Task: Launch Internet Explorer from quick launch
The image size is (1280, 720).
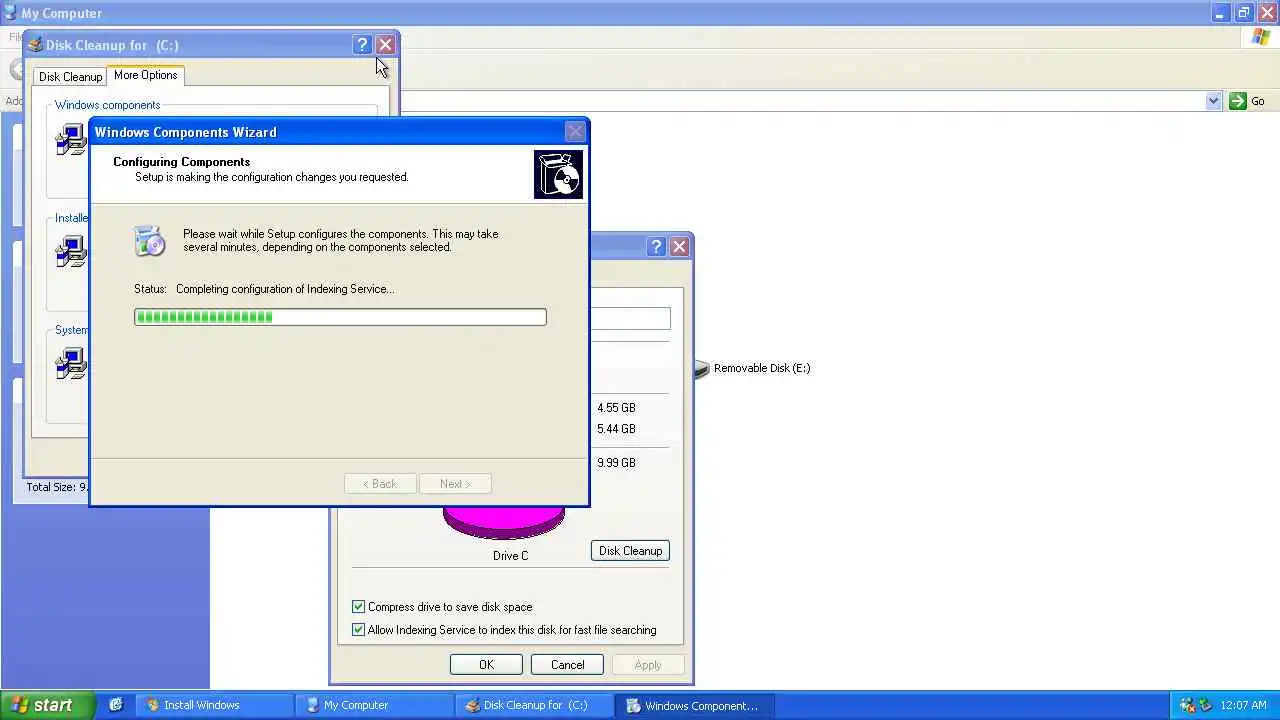Action: pyautogui.click(x=116, y=705)
